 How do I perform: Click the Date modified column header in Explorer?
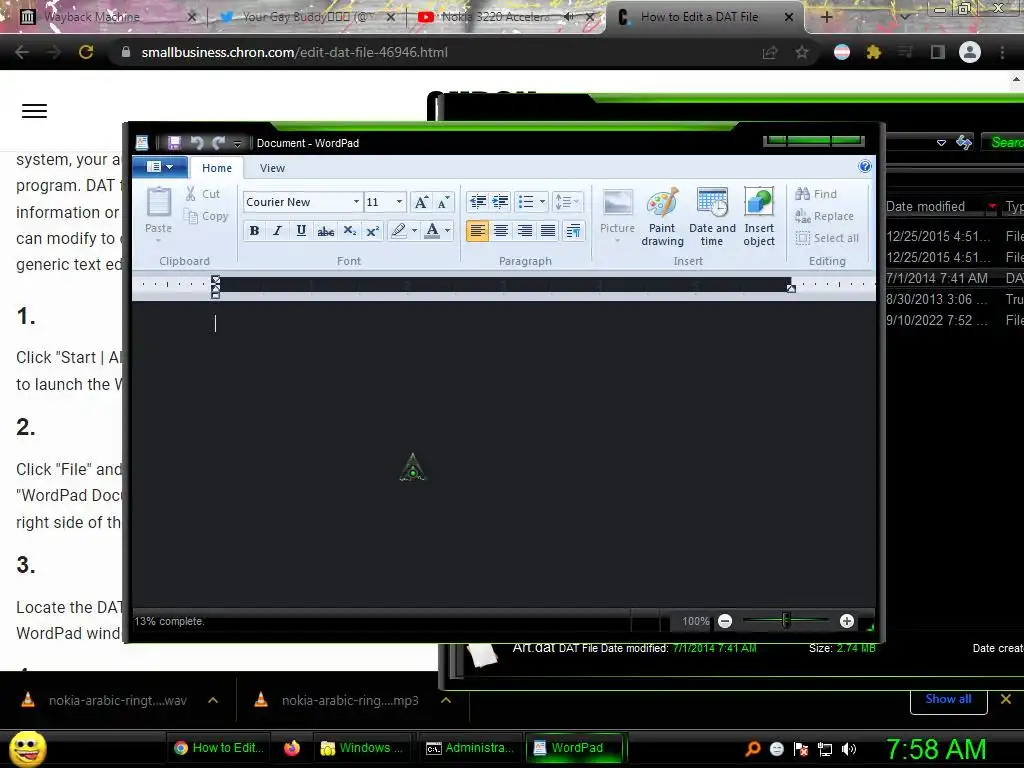coord(925,206)
